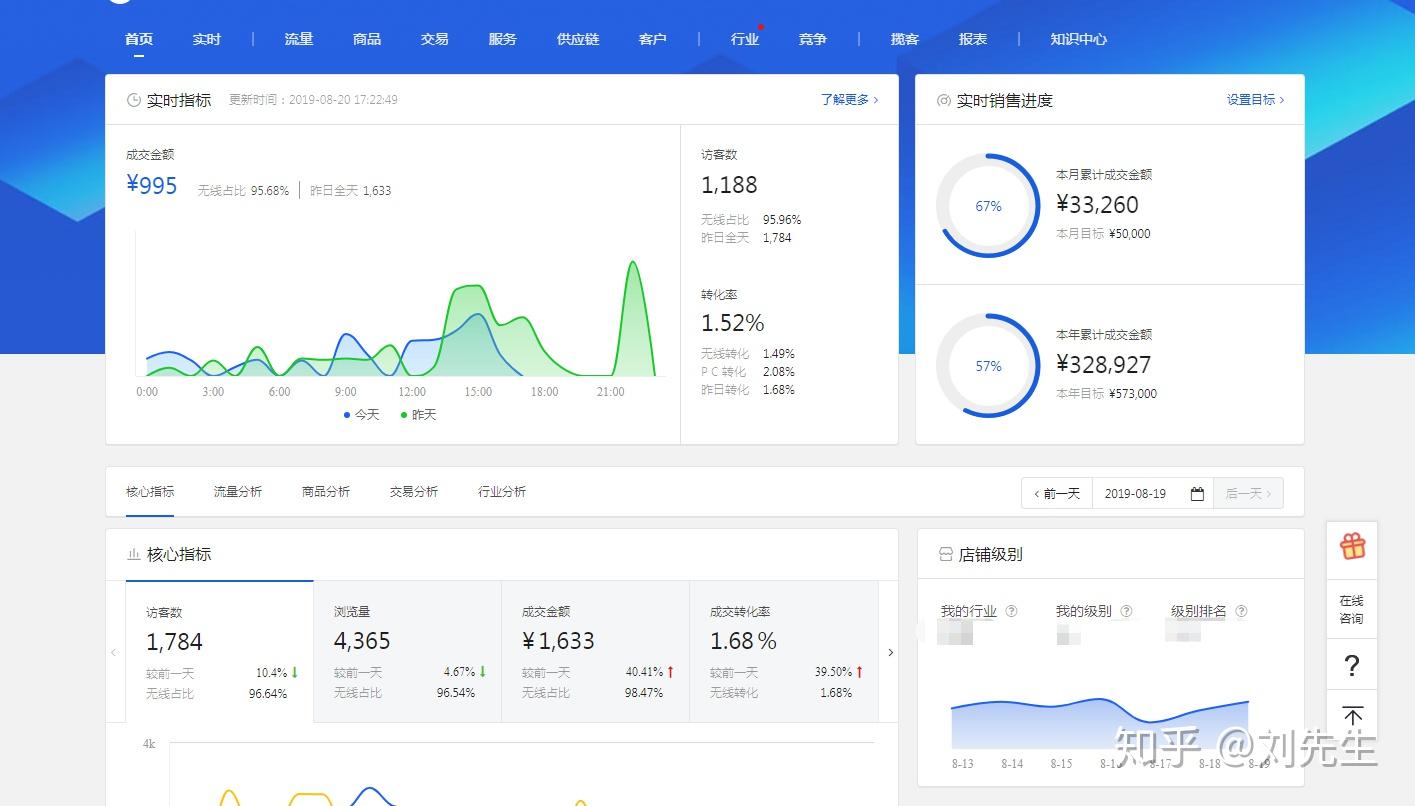This screenshot has height=806, width=1415.
Task: Click the green down arrow by 10.4%
Action: click(295, 672)
